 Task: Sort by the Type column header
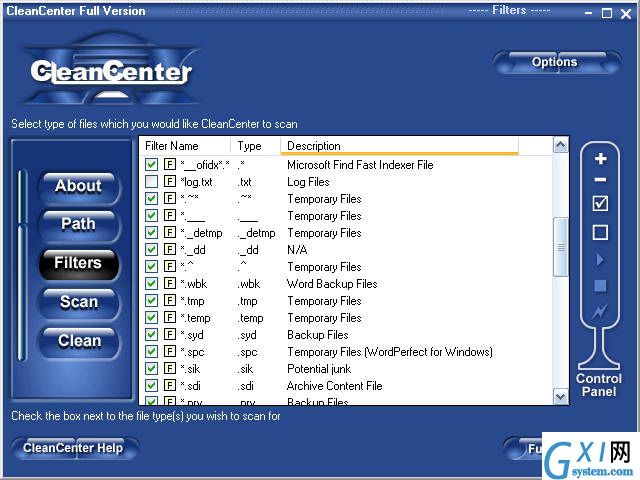coord(256,146)
